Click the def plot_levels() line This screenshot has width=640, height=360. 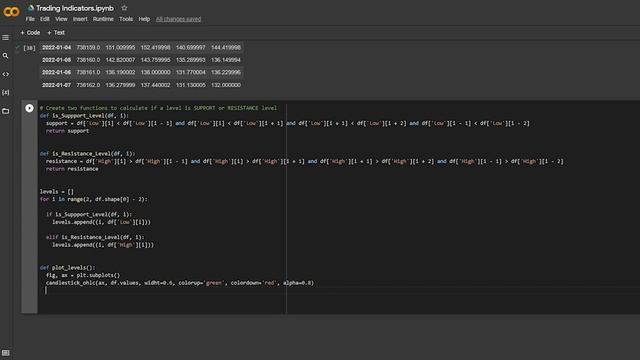(67, 268)
